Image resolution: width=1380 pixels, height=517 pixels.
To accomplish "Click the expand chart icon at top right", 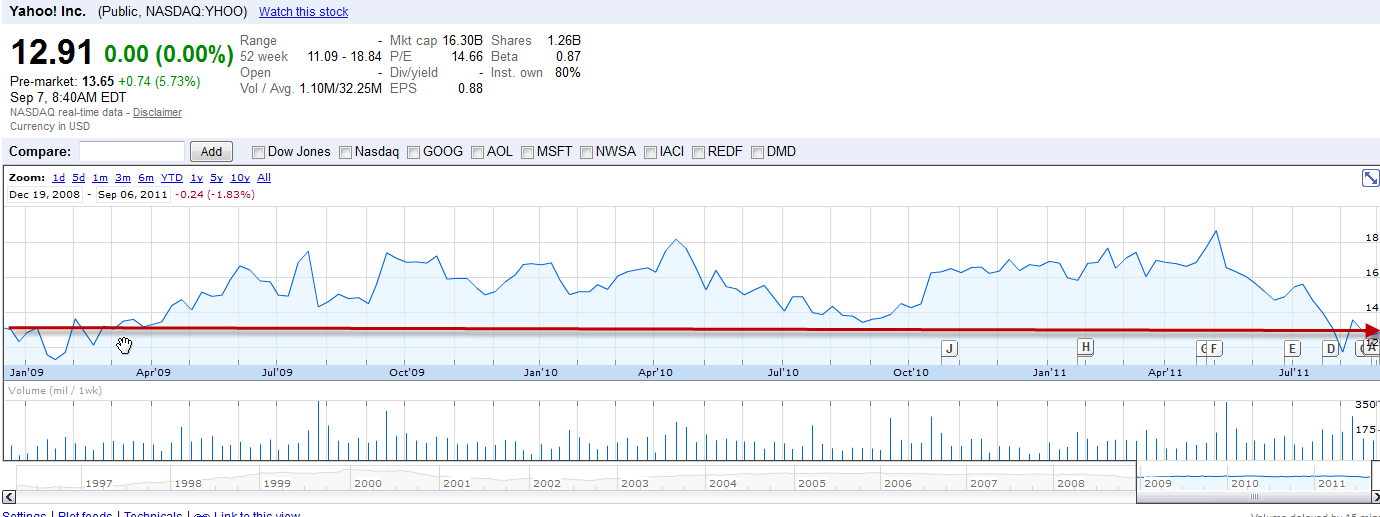I will point(1370,178).
